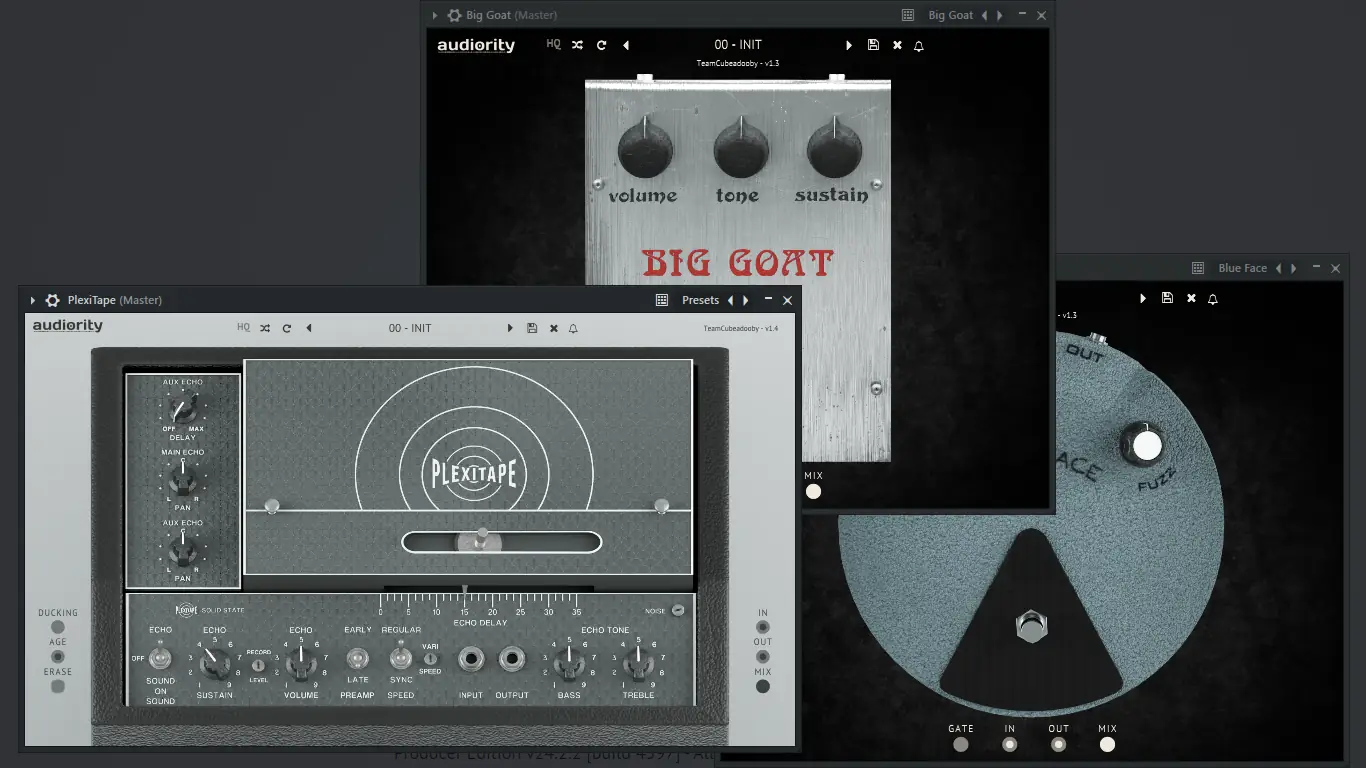Toggle HQ mode in Big Goat
This screenshot has height=768, width=1366.
pyautogui.click(x=553, y=44)
